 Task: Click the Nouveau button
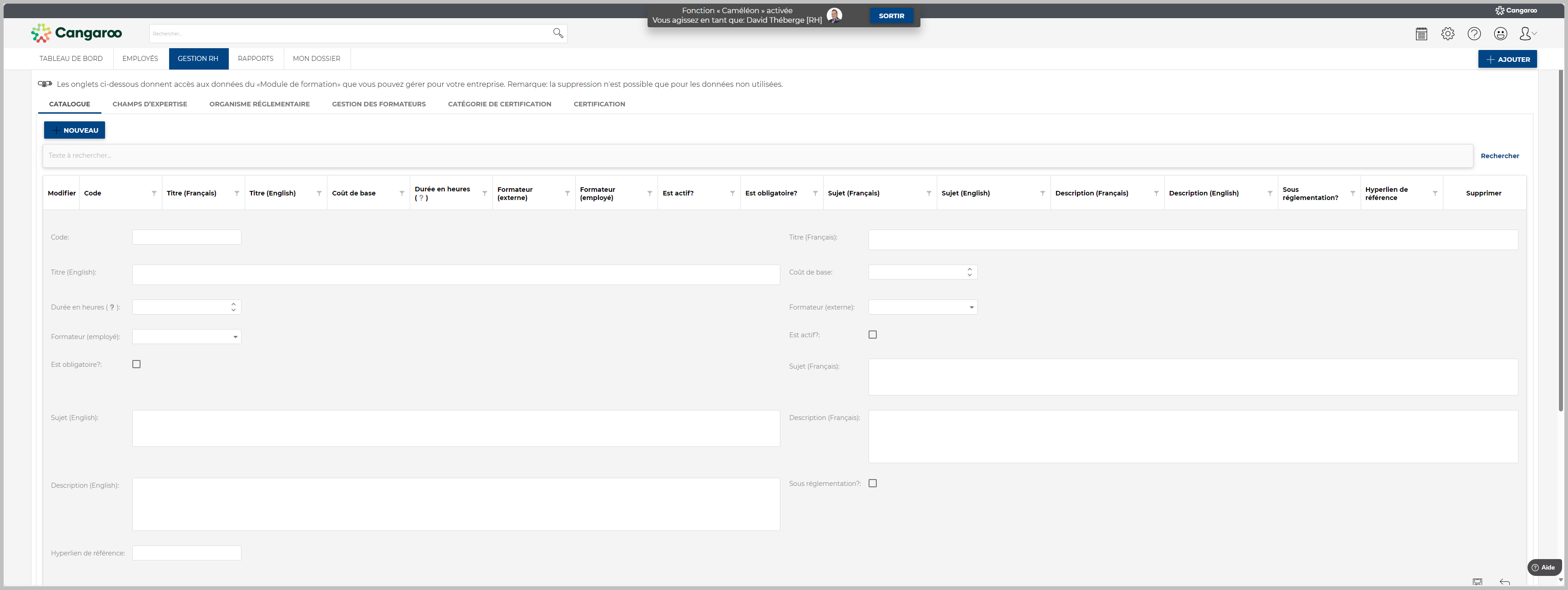point(74,130)
